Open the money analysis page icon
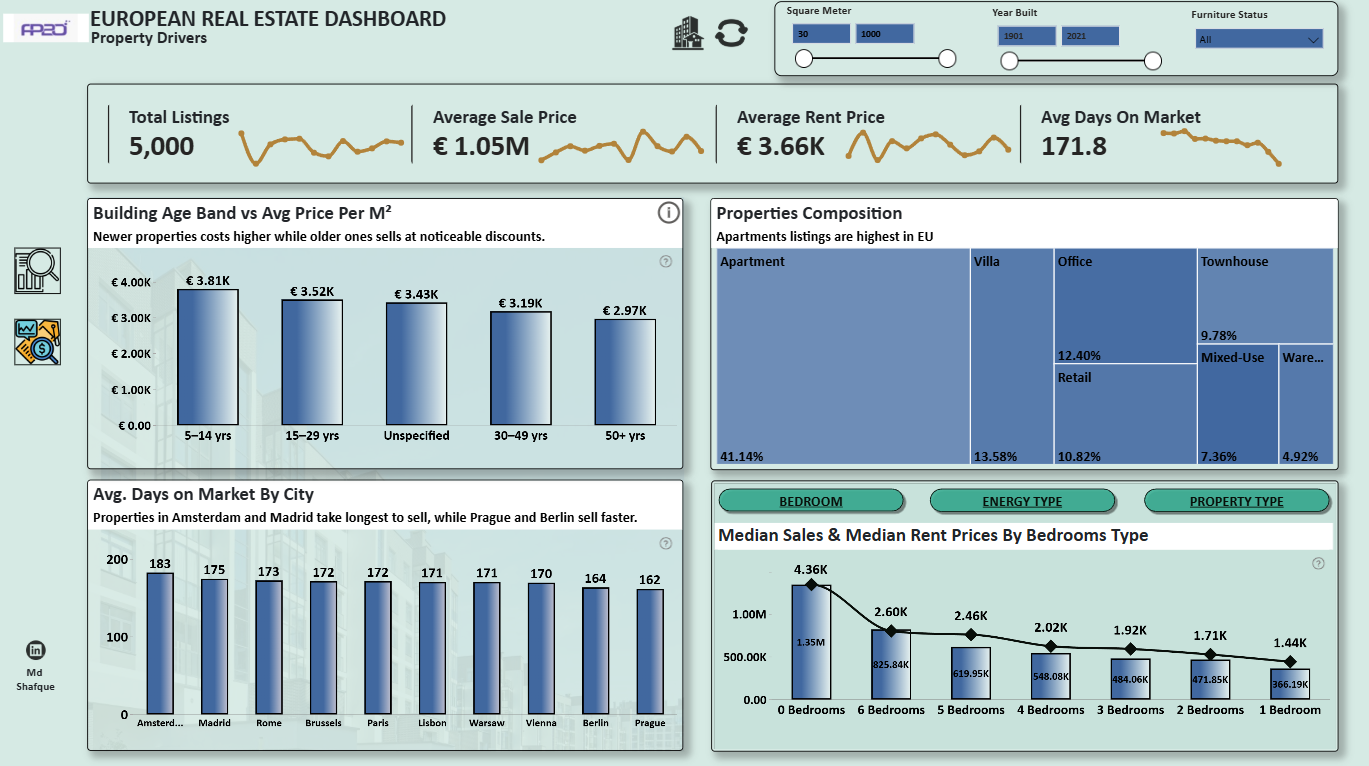The width and height of the screenshot is (1369, 766). (37, 342)
